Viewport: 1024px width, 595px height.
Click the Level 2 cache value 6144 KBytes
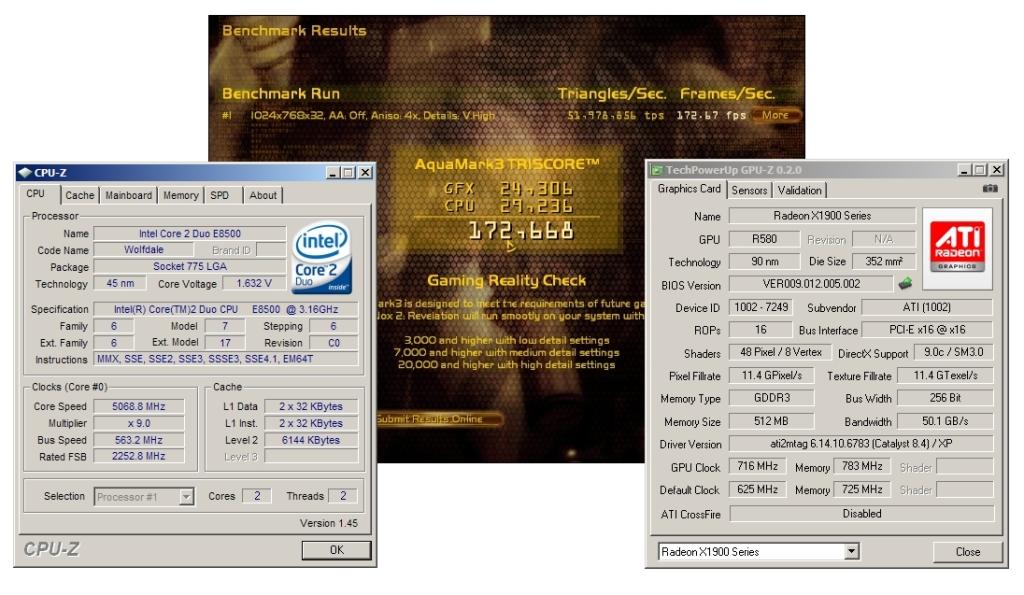coord(311,440)
